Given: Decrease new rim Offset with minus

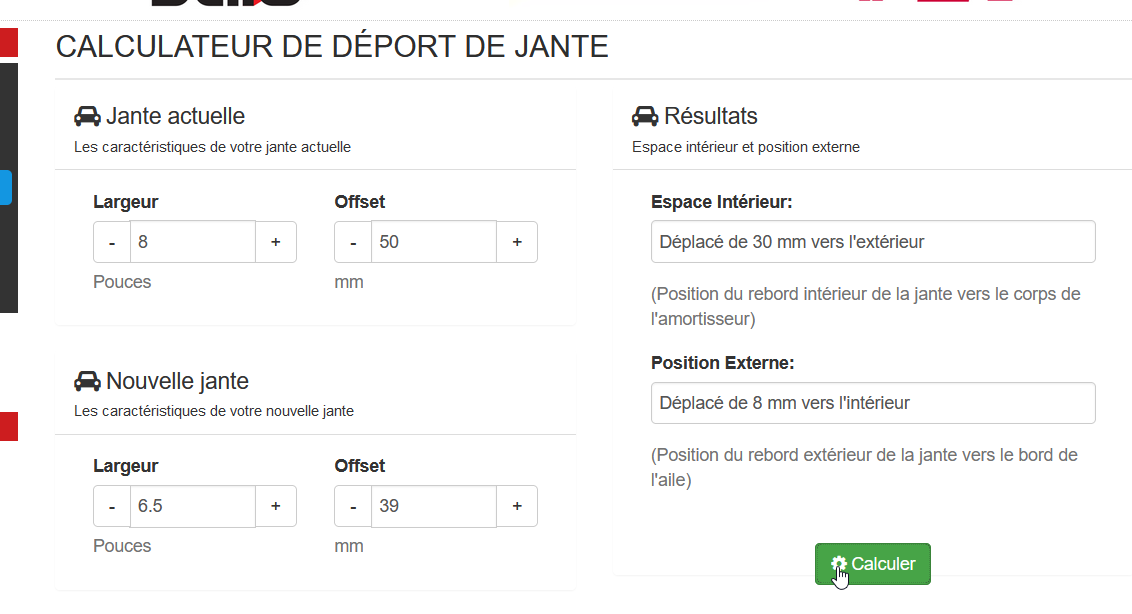Looking at the screenshot, I should (x=353, y=506).
